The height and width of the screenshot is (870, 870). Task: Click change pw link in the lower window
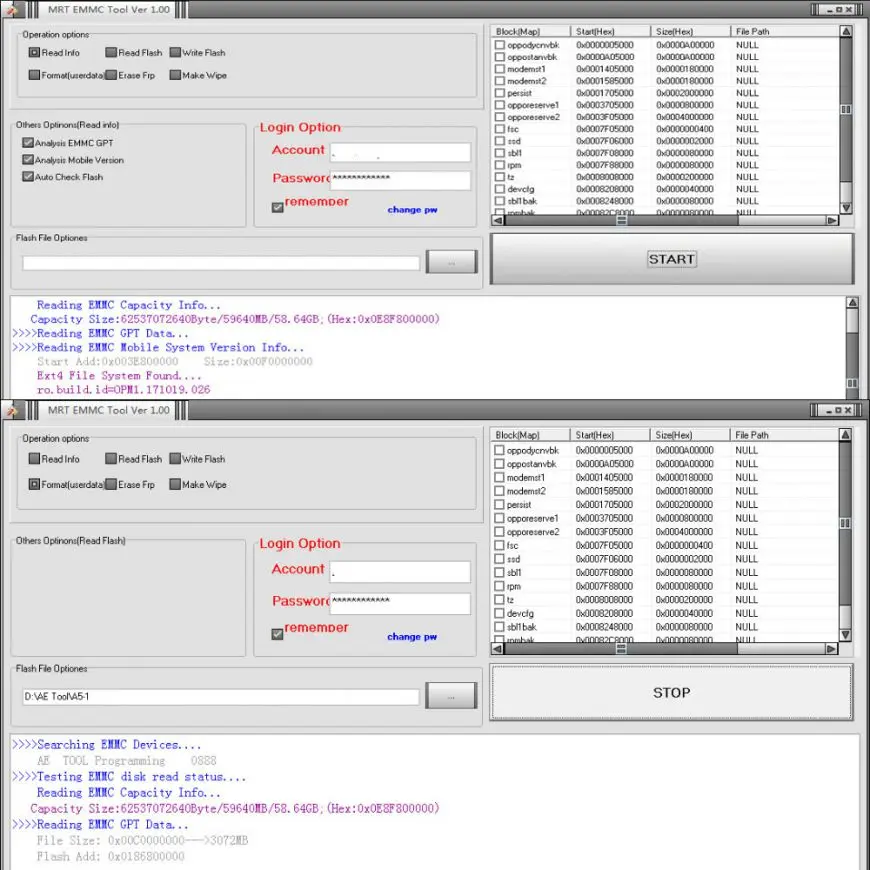412,636
